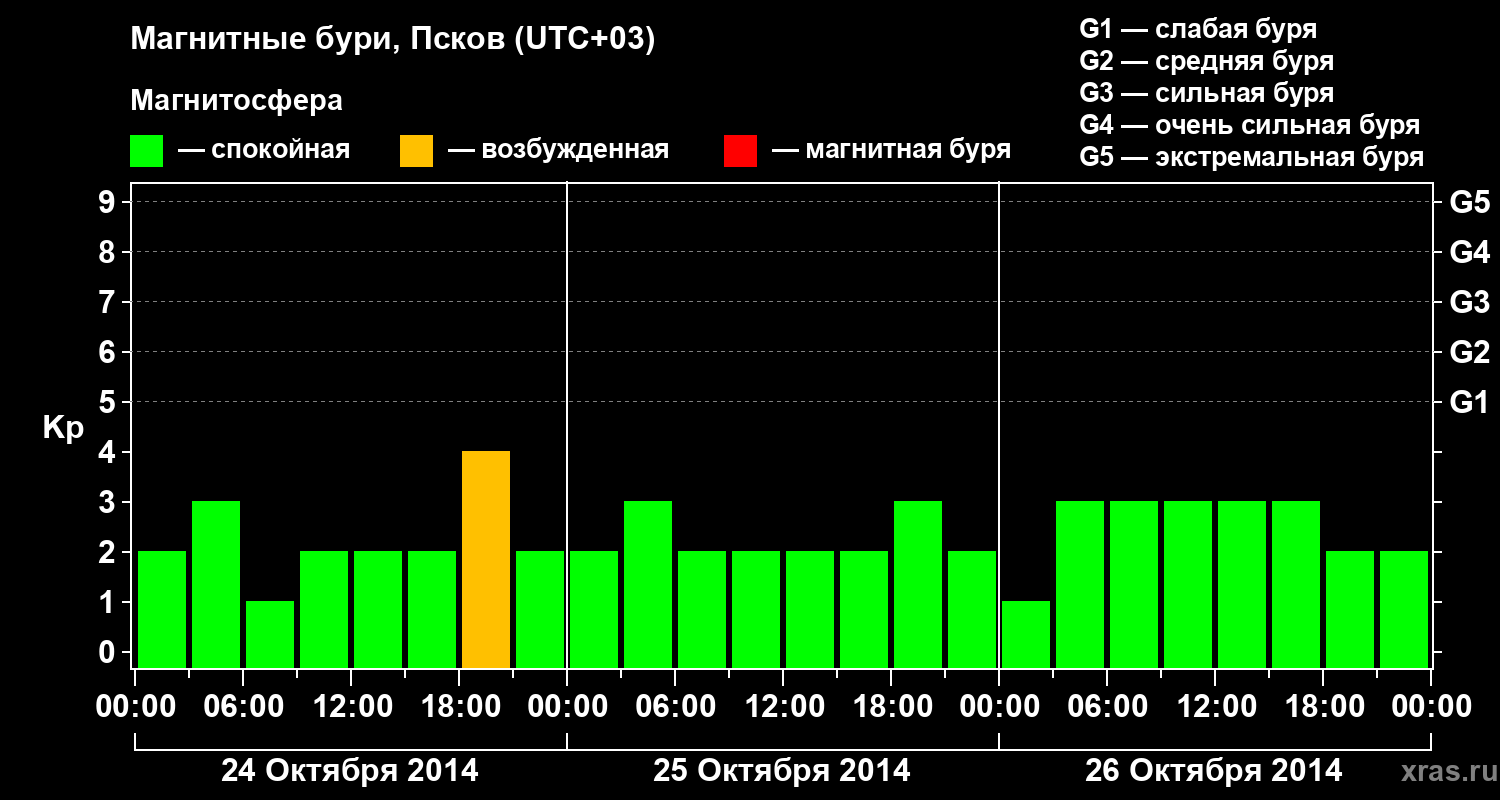The height and width of the screenshot is (800, 1500).
Task: Click the G2 — средняя буря legend text
Action: 1207,61
